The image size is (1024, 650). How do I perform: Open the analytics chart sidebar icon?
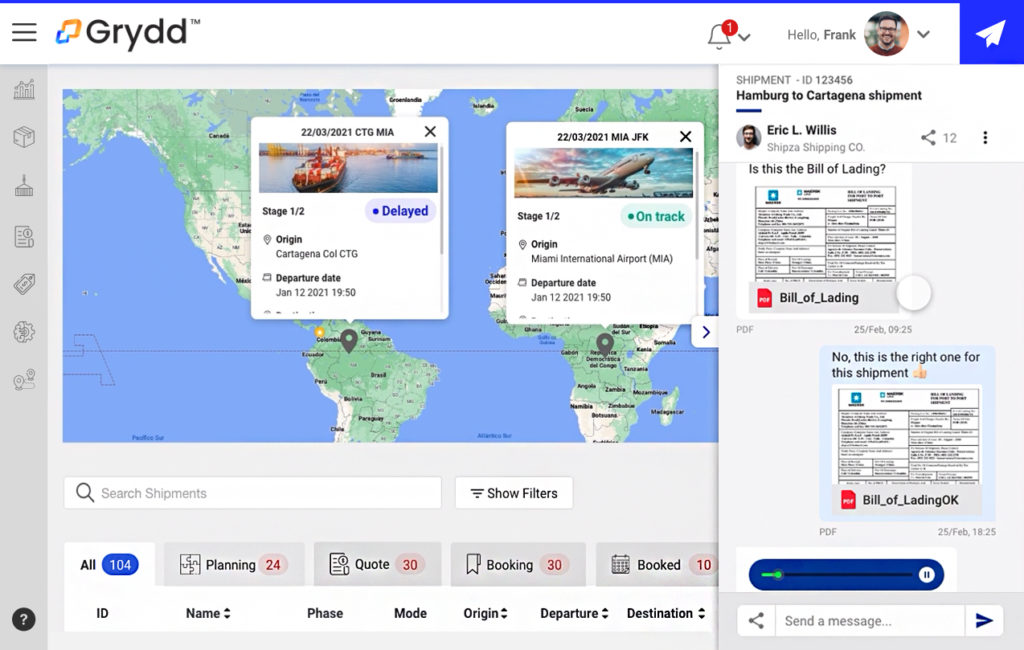(24, 89)
